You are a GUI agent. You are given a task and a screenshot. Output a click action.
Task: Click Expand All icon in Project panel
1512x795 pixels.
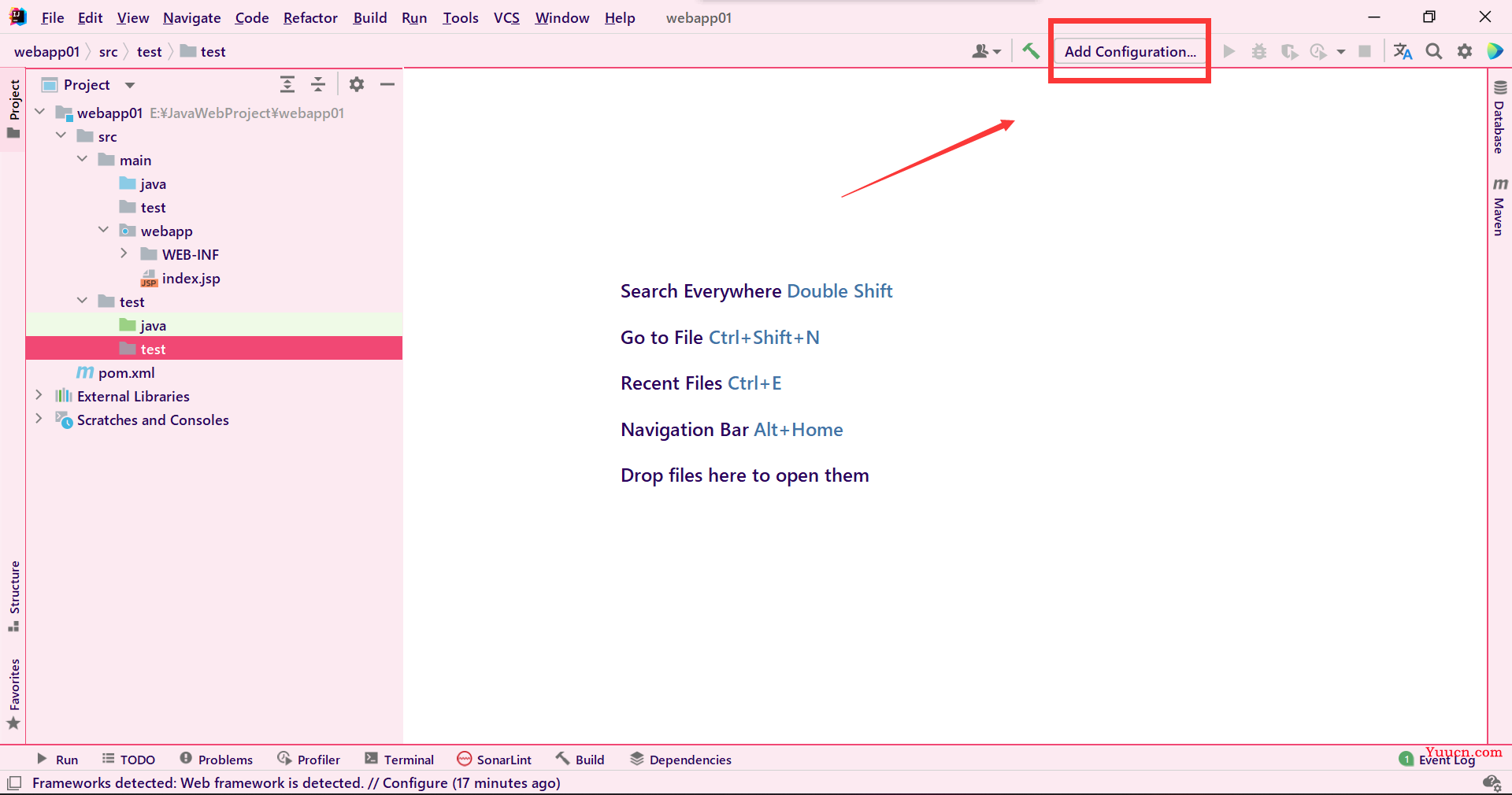coord(287,84)
